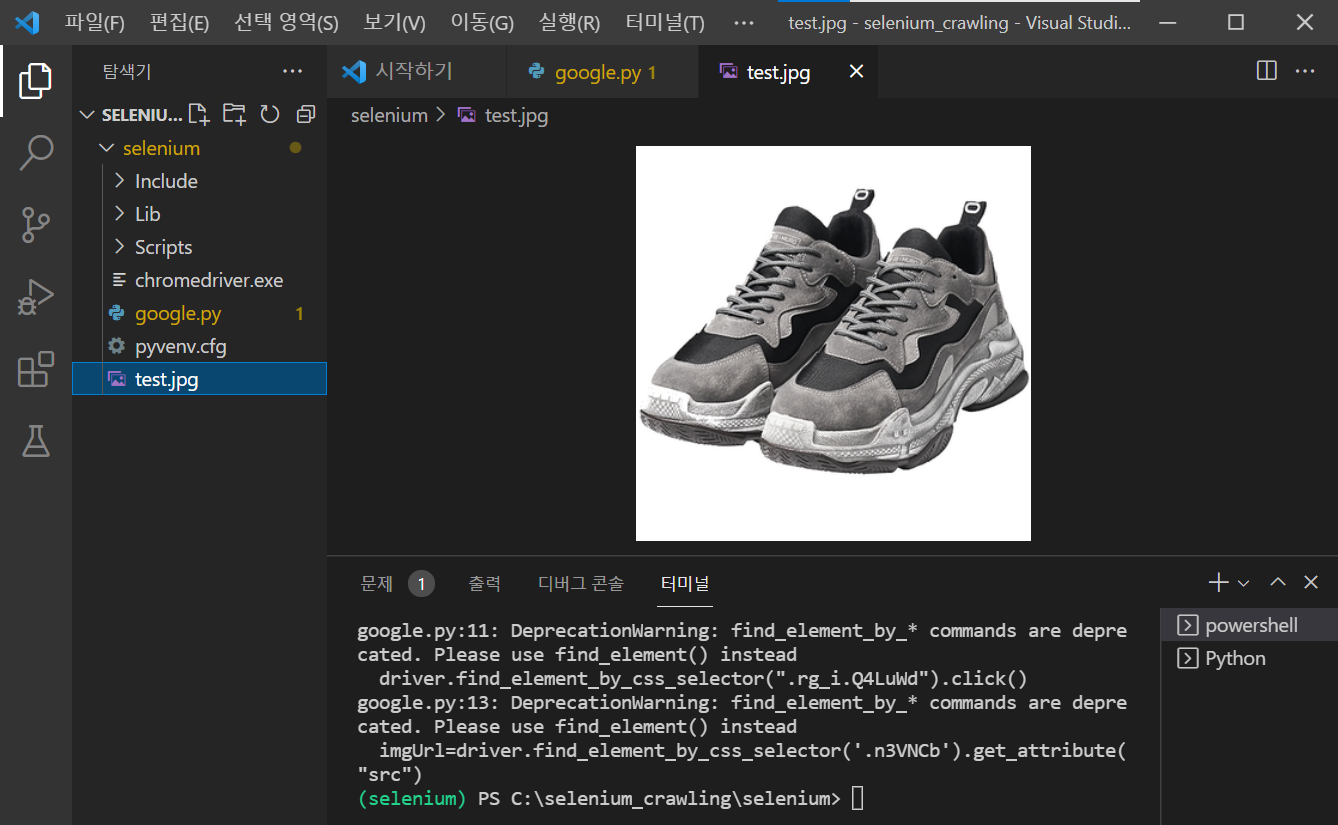Open the 실행(R) menu
Image resolution: width=1338 pixels, height=825 pixels.
pos(569,23)
